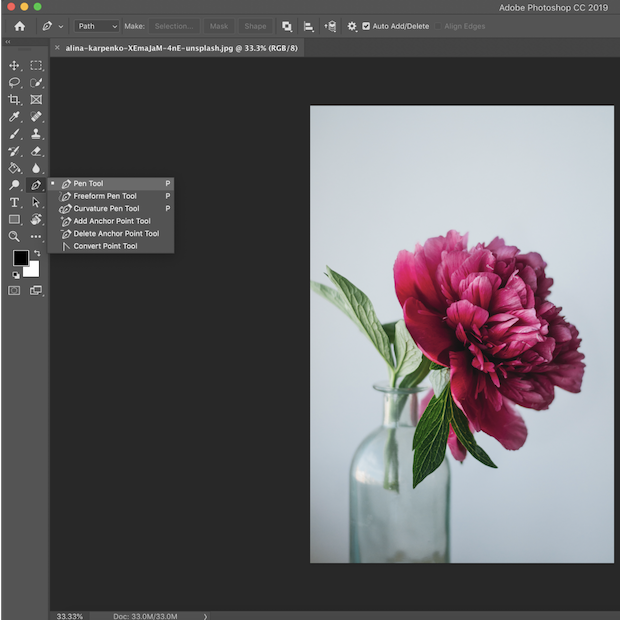This screenshot has width=620, height=620.
Task: Click the black foreground color swatch
Action: pos(20,259)
